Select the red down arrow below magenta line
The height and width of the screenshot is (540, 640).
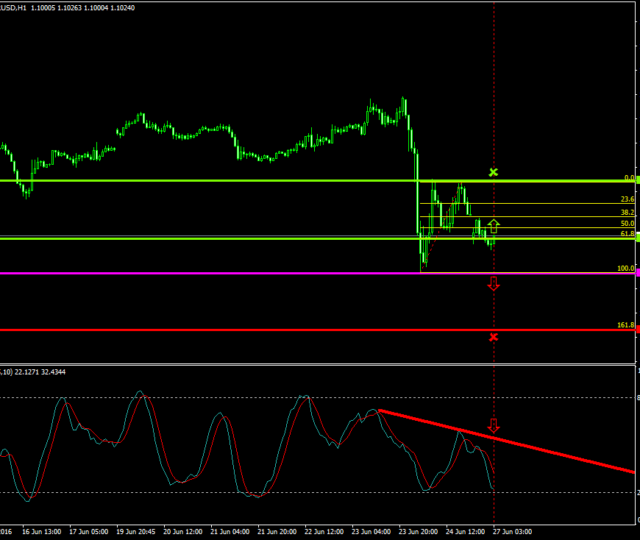click(493, 285)
